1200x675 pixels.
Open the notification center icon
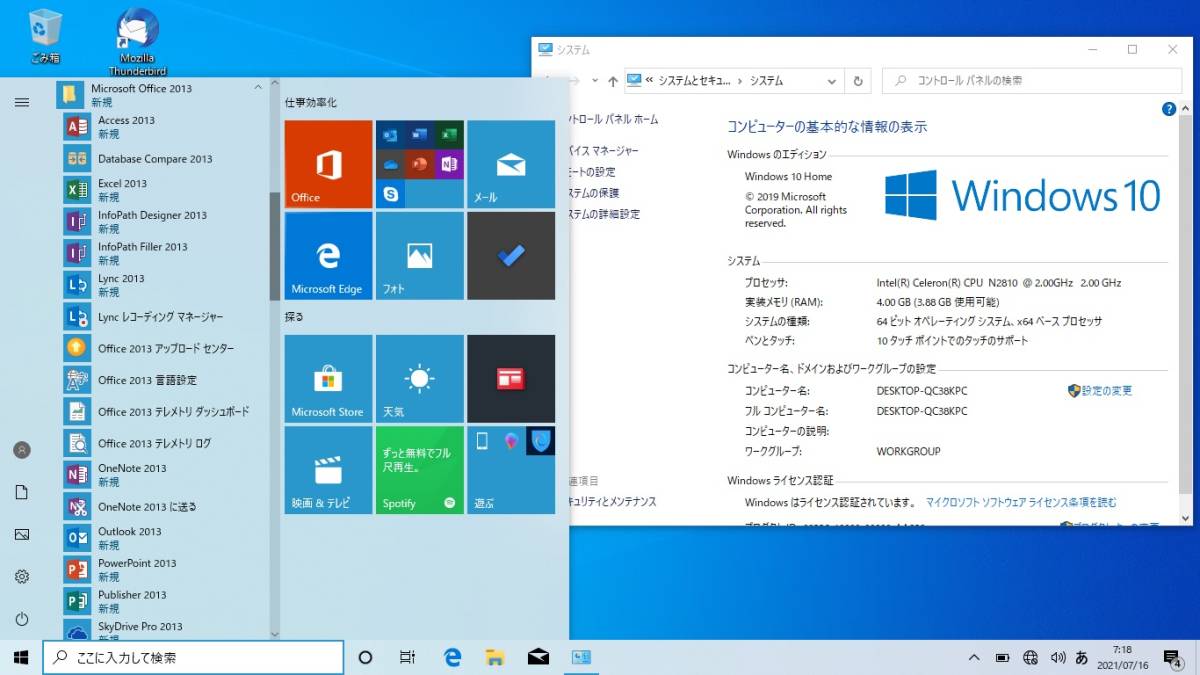coord(1172,658)
